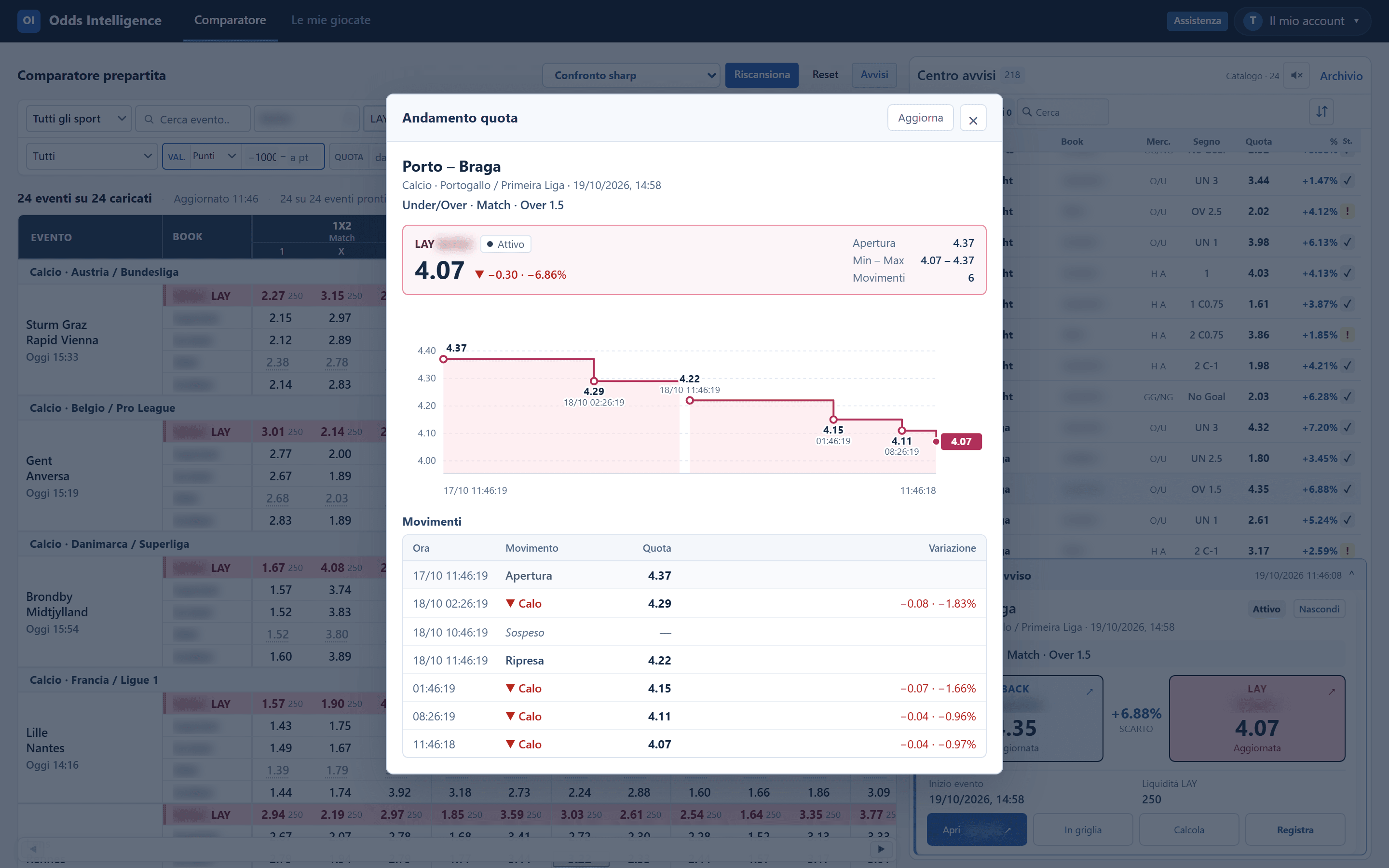This screenshot has width=1389, height=868.
Task: Click the Reset button
Action: click(x=825, y=75)
